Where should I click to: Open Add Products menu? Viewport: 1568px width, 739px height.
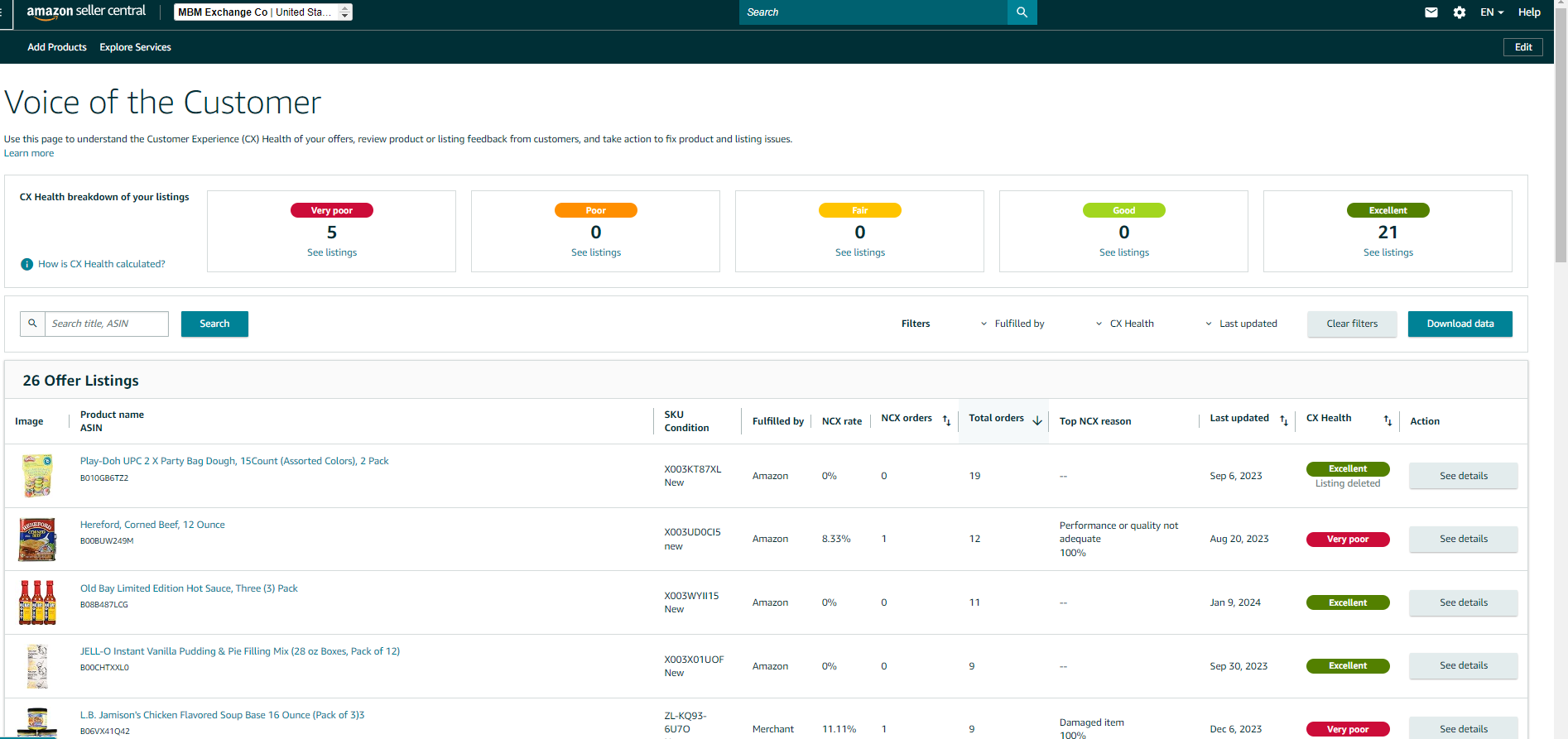coord(57,47)
